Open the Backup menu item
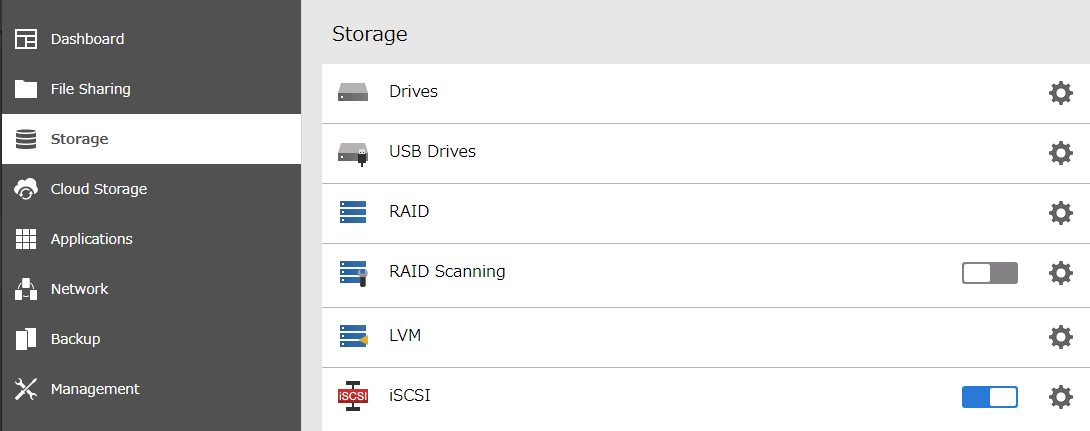Screen dimensions: 1090x431 tap(75, 339)
